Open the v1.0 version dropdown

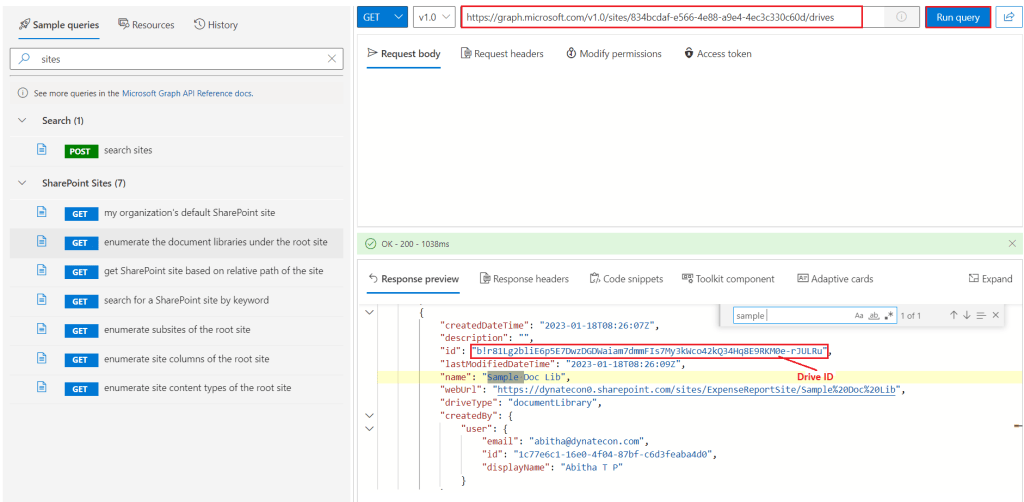coord(433,17)
